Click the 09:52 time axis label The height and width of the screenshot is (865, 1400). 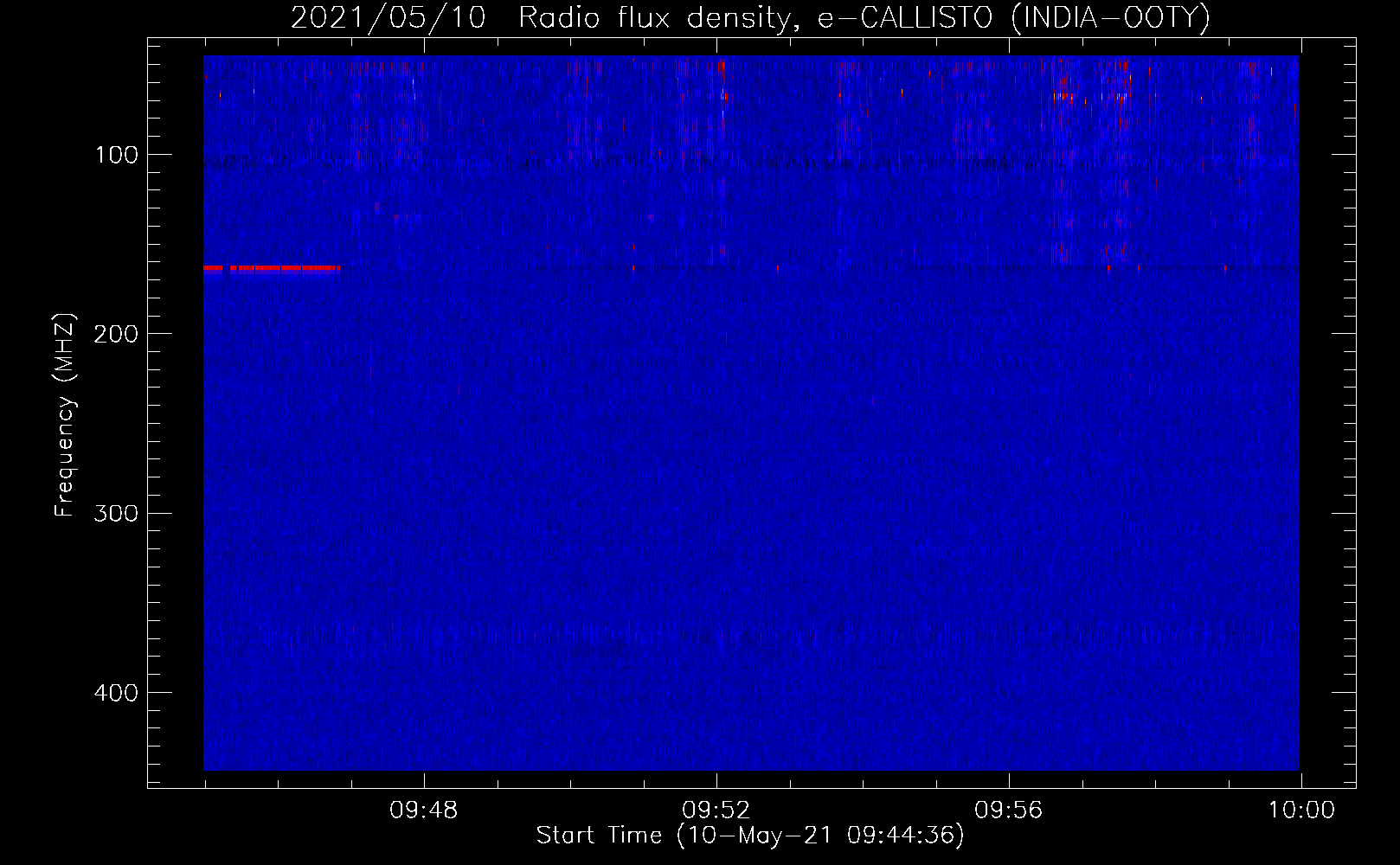(716, 811)
